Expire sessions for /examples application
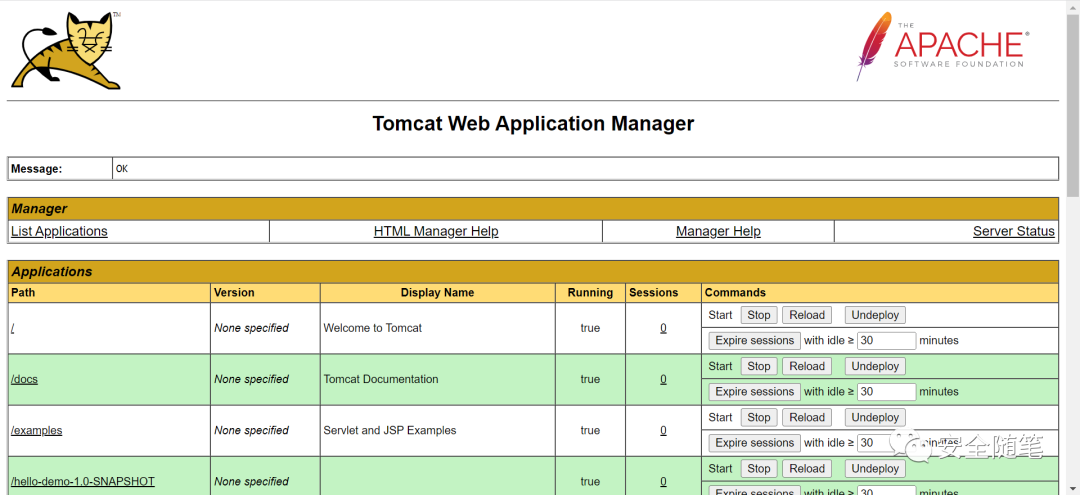This screenshot has height=495, width=1080. [x=755, y=443]
